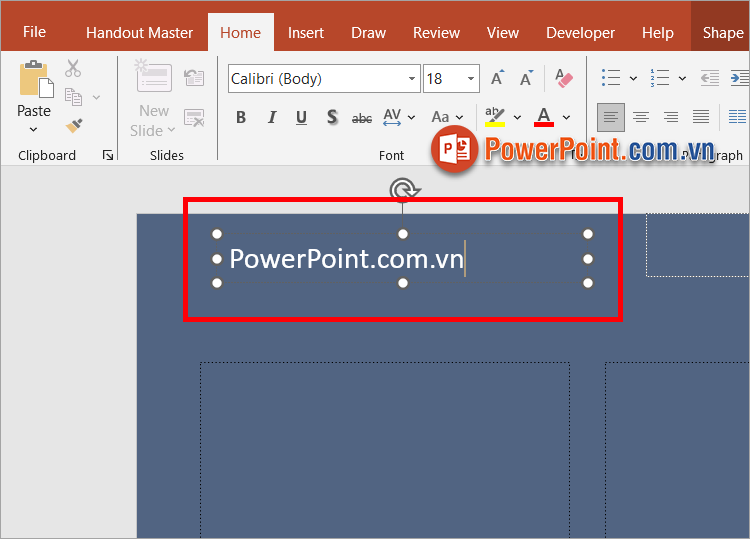Select the top-right dotted header placeholder

tap(697, 245)
